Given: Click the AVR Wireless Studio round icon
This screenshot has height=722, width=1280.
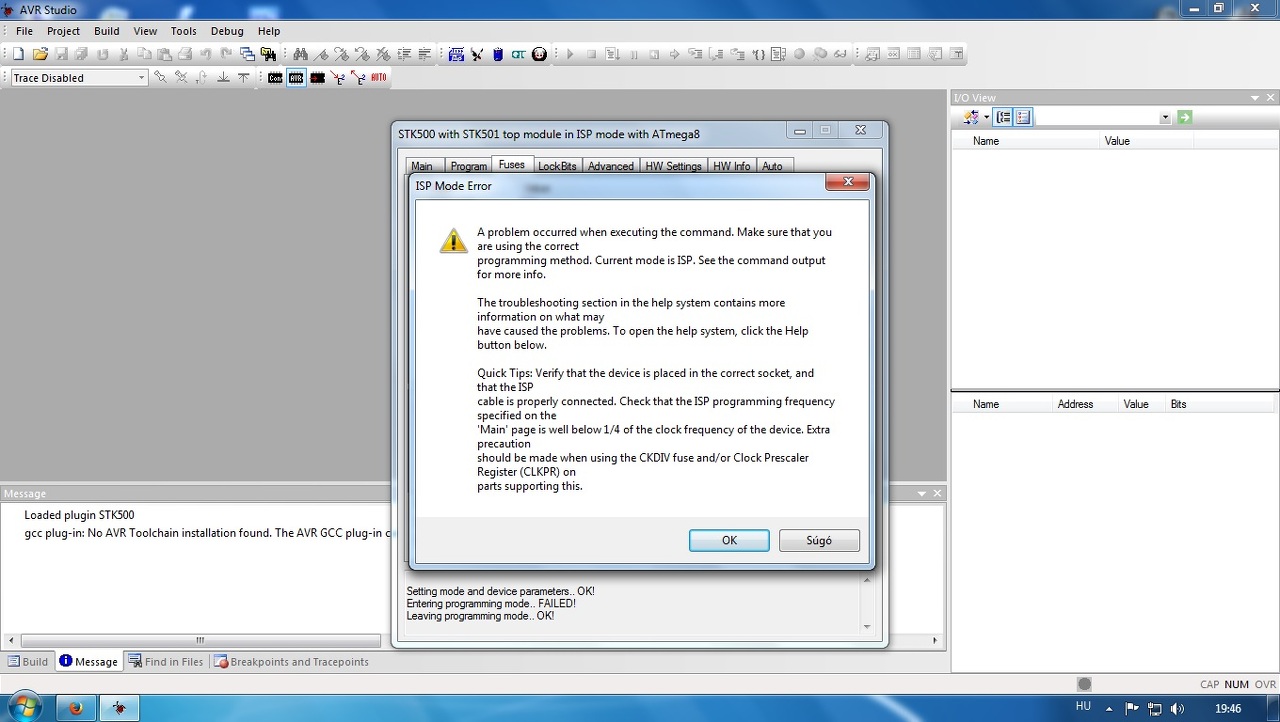Looking at the screenshot, I should [540, 54].
